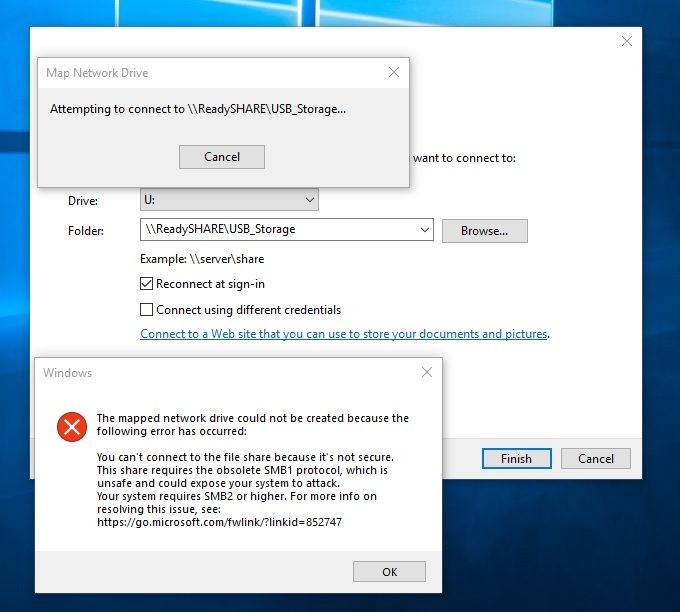Uncheck Reconnect at sign-in
The height and width of the screenshot is (612, 680).
pos(147,284)
